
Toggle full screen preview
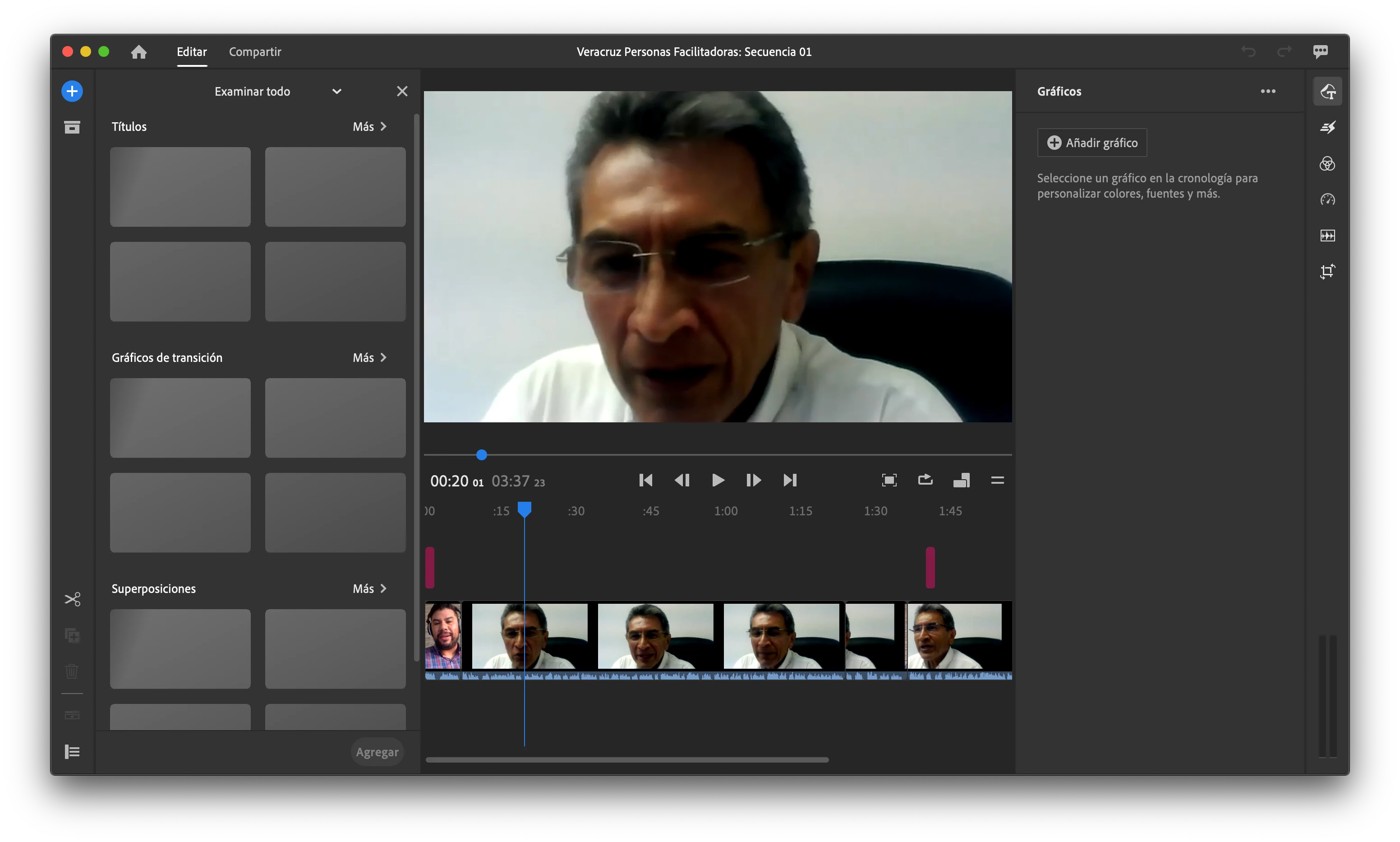click(889, 481)
